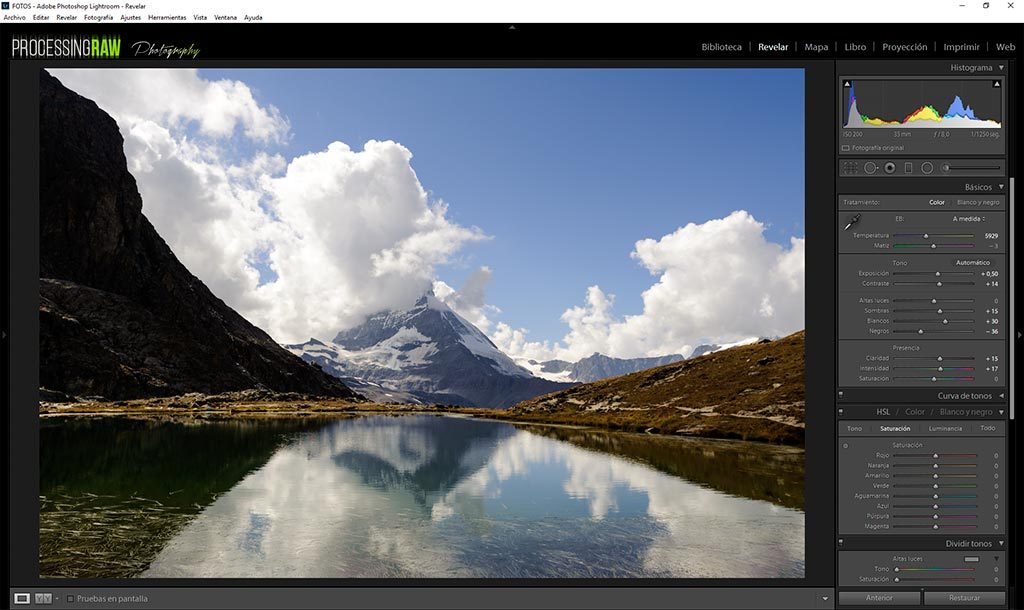Screen dimensions: 1024x610
Task: Open the Biblioteca module
Action: point(721,47)
